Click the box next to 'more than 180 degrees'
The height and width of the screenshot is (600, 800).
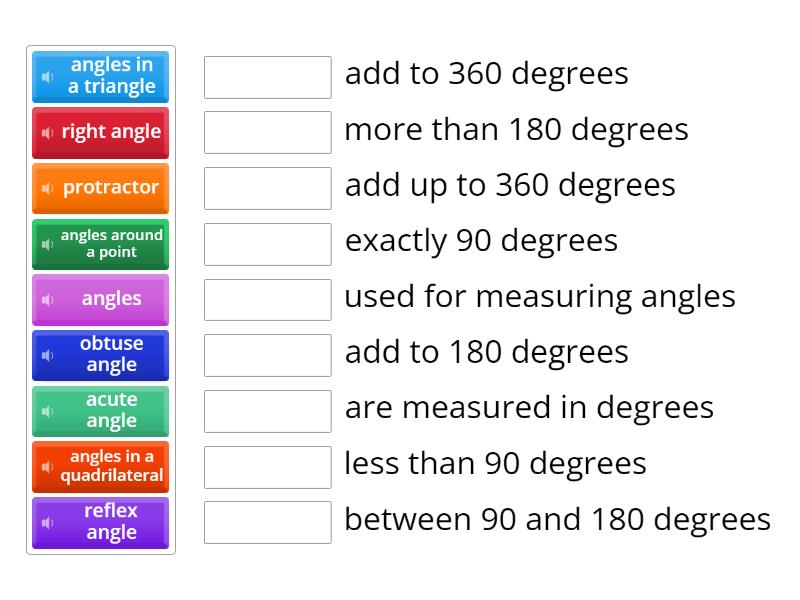(266, 131)
